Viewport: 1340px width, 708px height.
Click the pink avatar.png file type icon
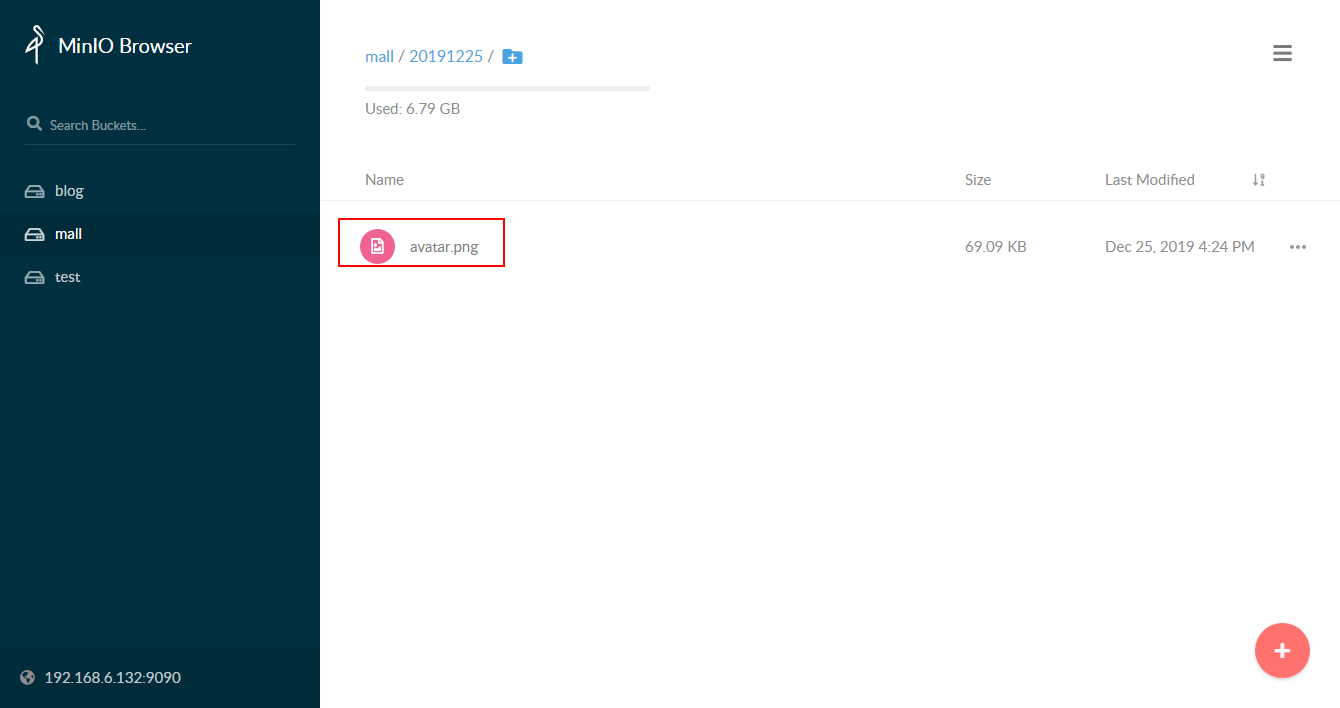tap(377, 247)
